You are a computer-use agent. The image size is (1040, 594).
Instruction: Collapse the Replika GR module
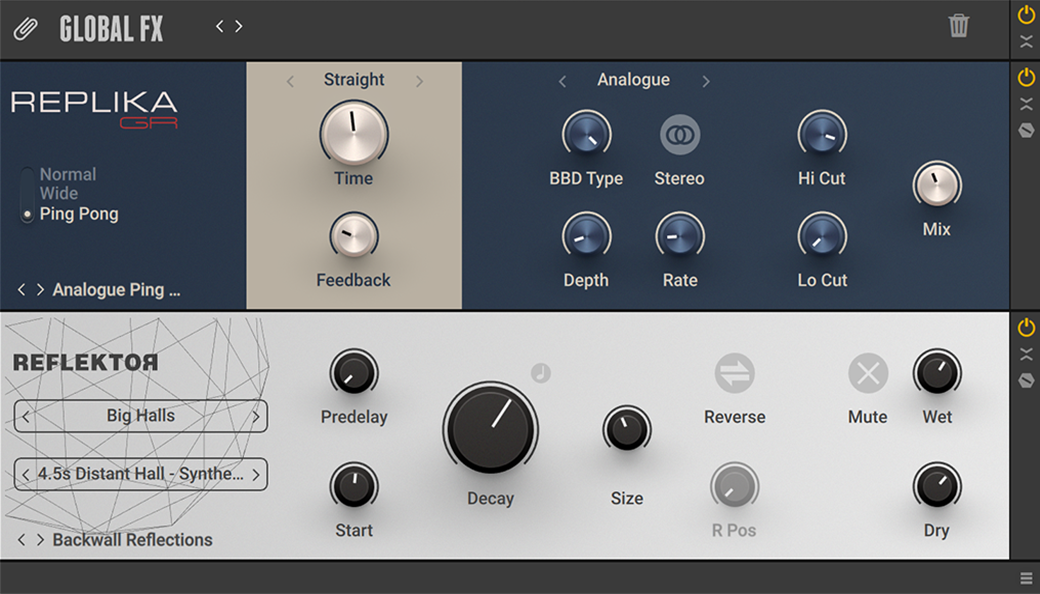pyautogui.click(x=1026, y=104)
